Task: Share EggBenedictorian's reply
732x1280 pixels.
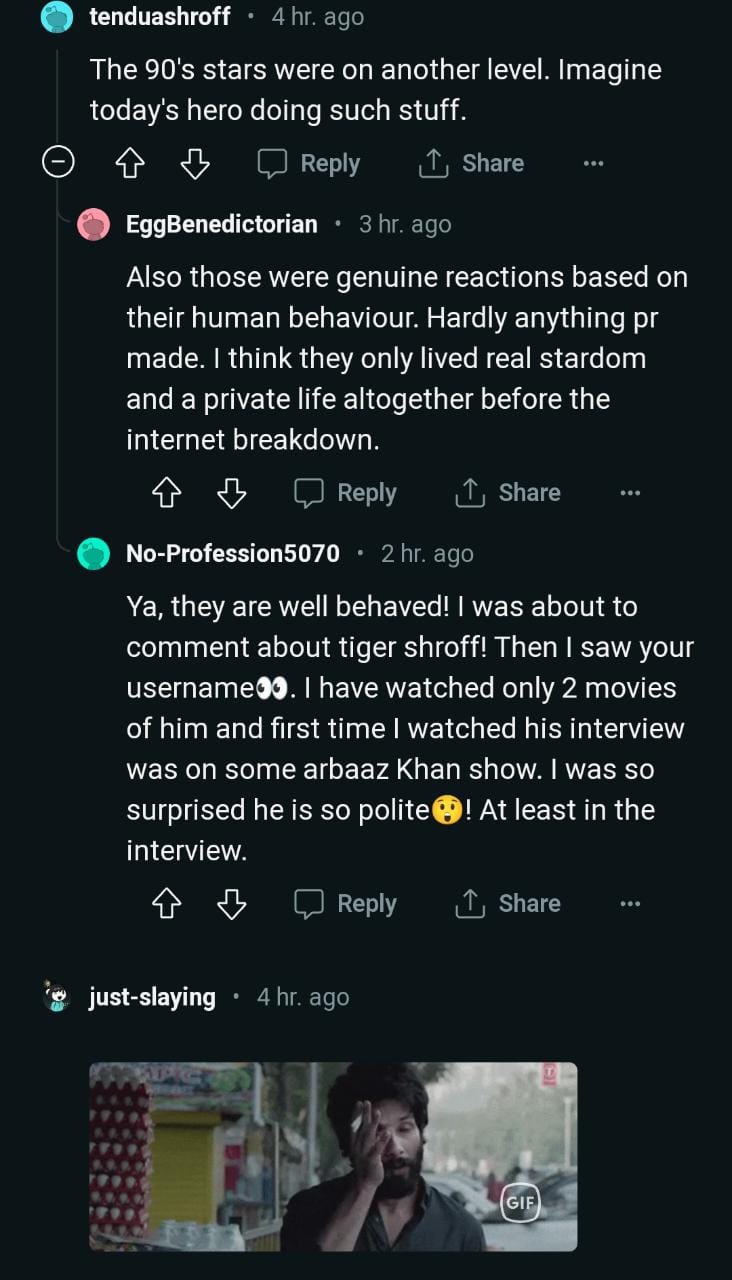Action: [x=508, y=492]
